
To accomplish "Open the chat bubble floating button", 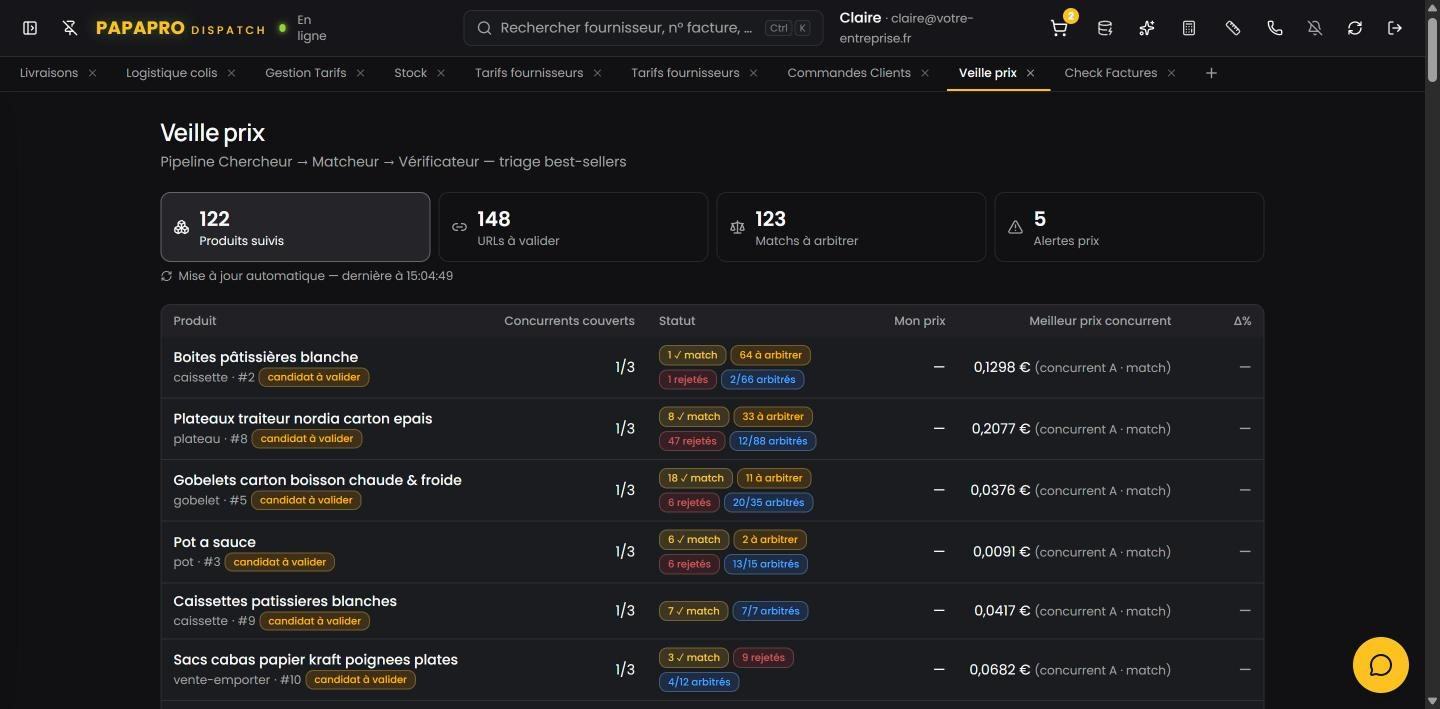I will pyautogui.click(x=1381, y=665).
